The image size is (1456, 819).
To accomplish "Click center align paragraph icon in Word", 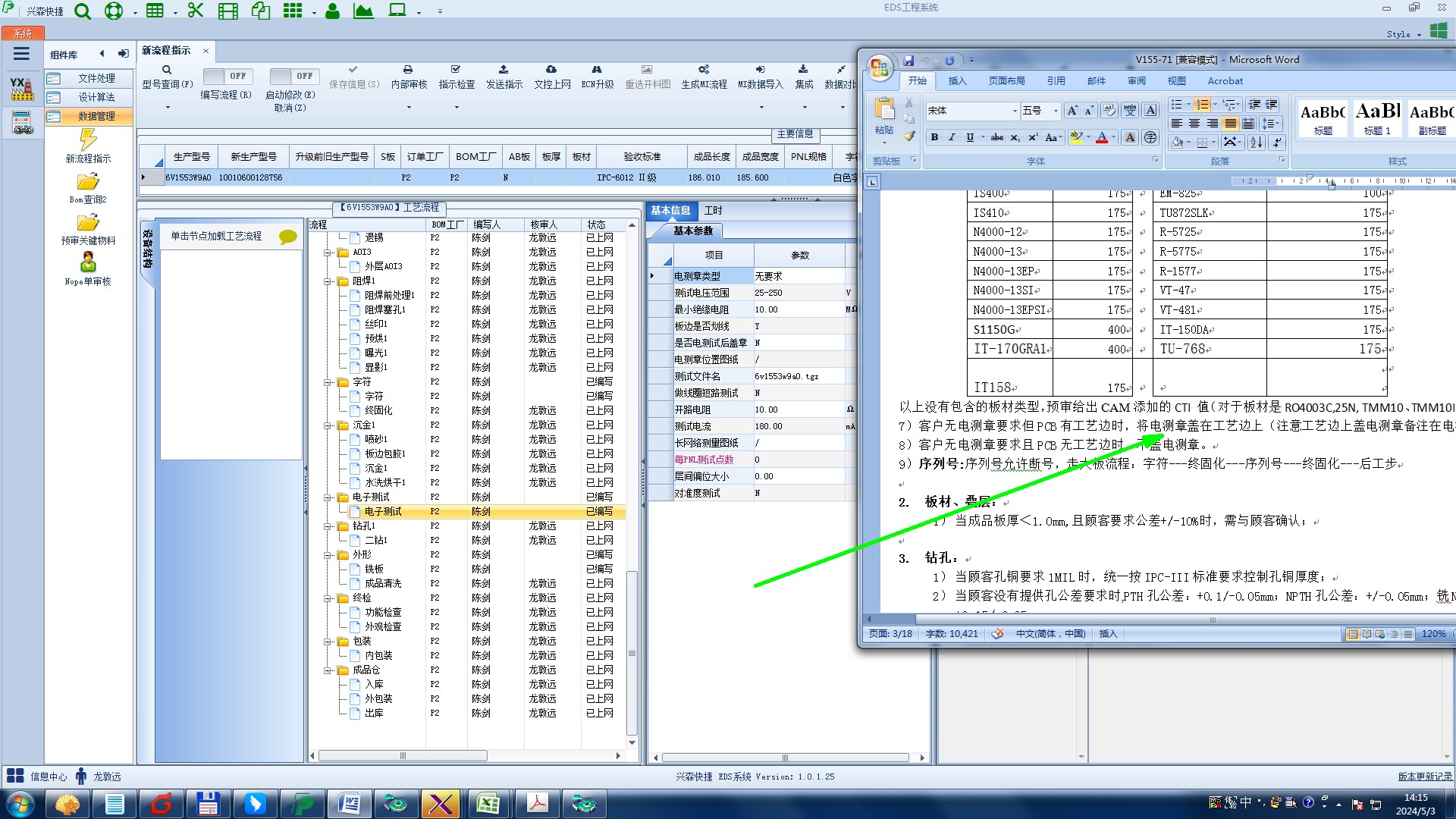I will tap(1194, 124).
